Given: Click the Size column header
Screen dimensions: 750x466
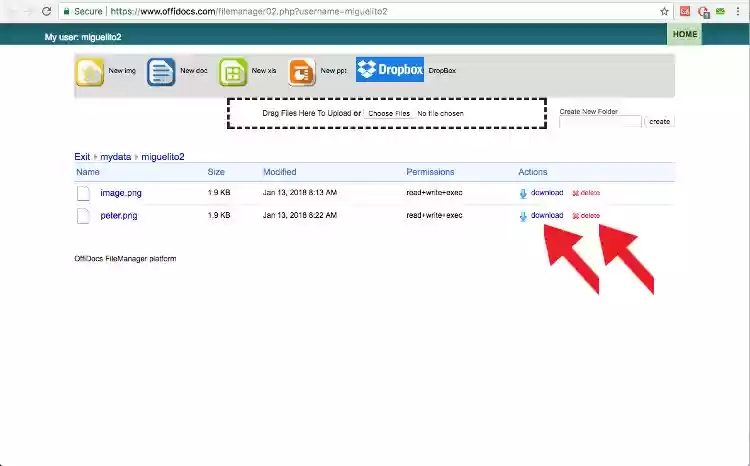Looking at the screenshot, I should 216,172.
